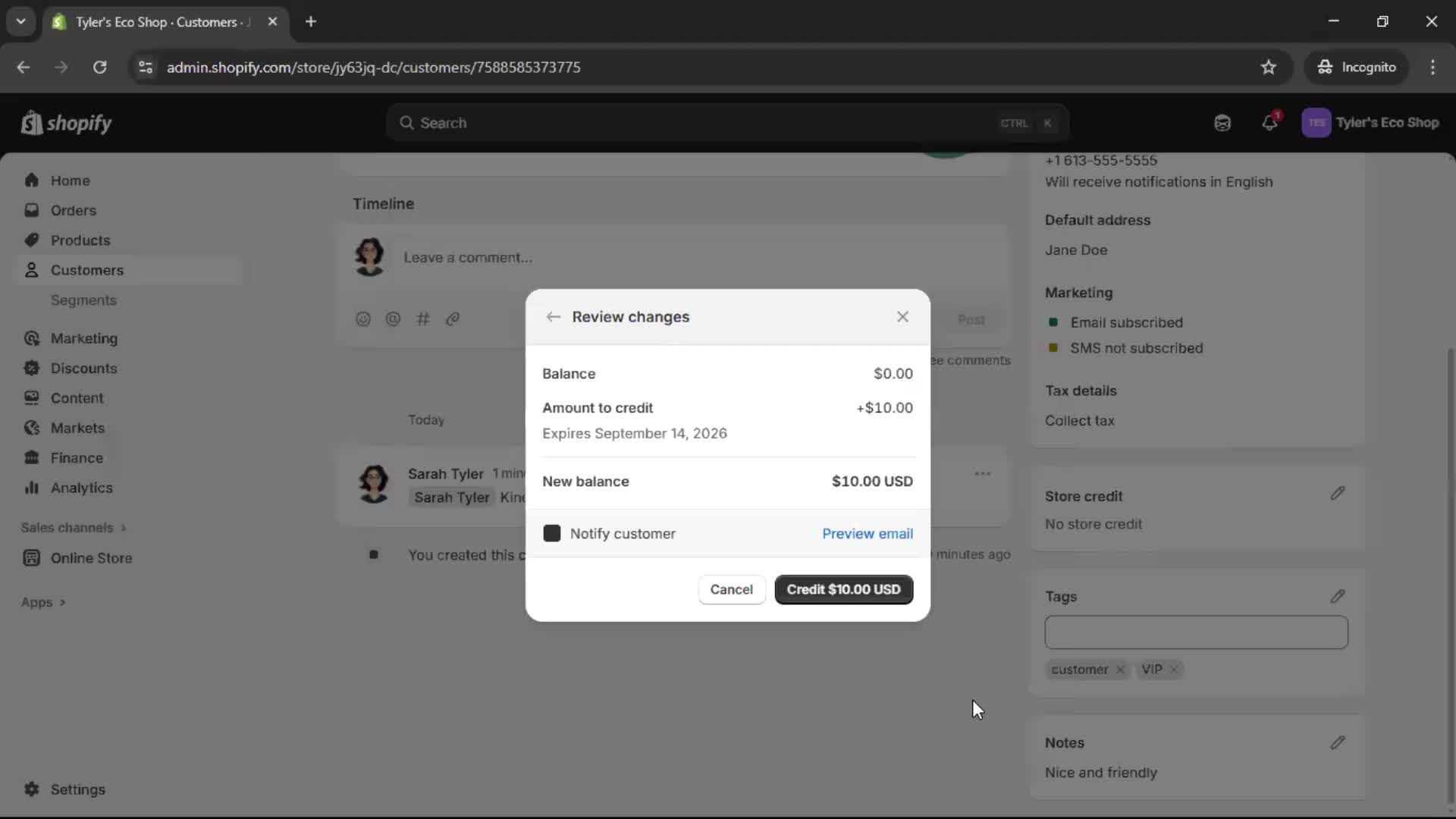
Task: Open the more actions menu on Sarah Tyler's comment
Action: point(983,473)
